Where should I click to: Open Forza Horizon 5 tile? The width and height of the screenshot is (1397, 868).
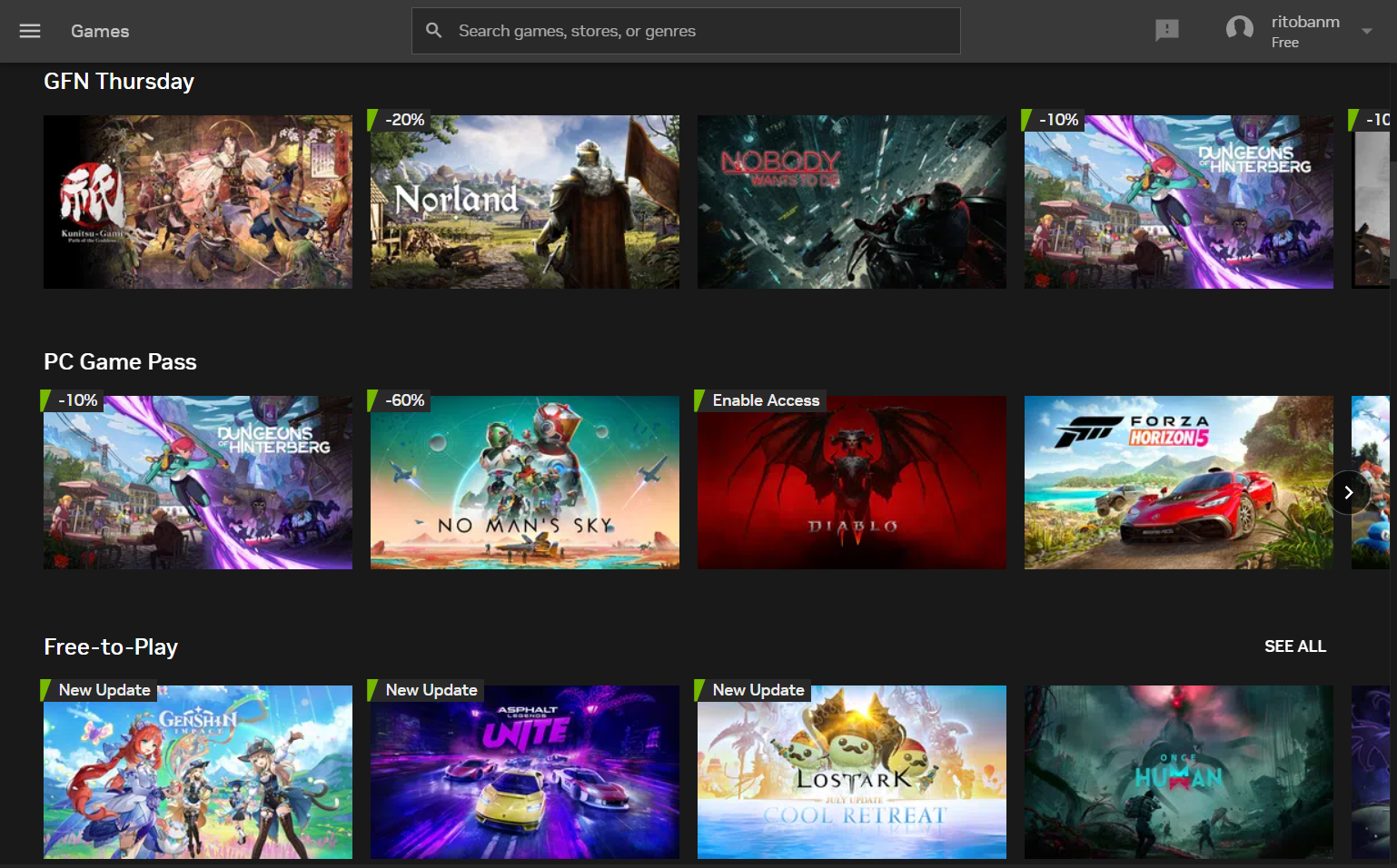coord(1178,482)
